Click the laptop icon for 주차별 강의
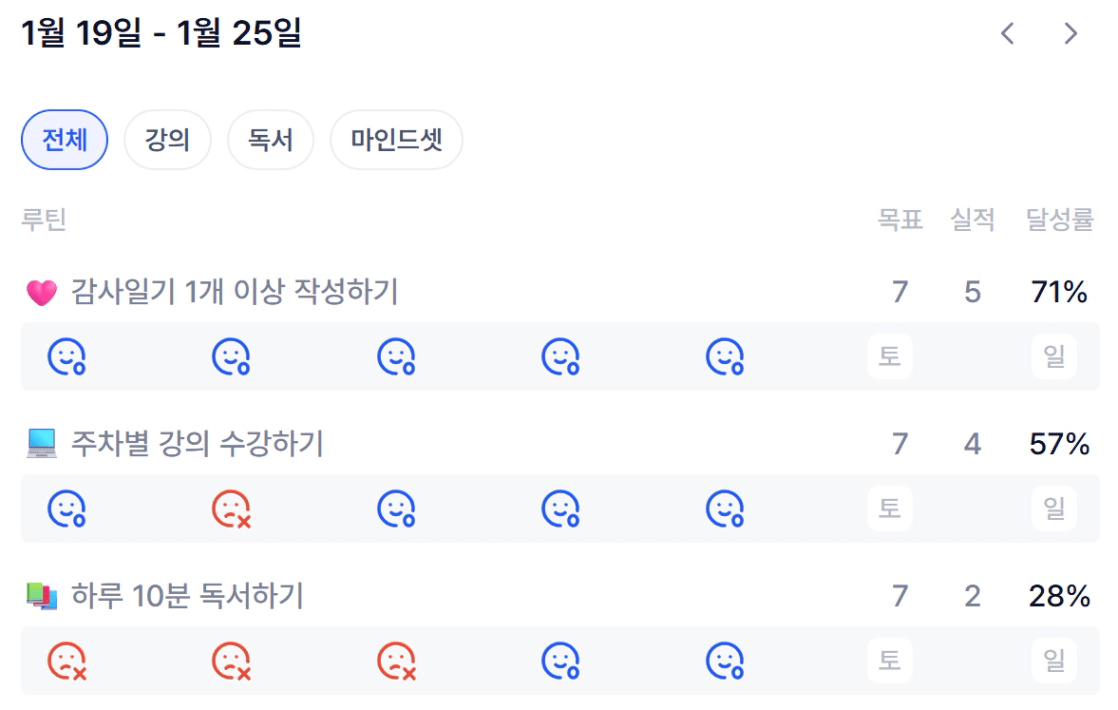 pos(41,444)
